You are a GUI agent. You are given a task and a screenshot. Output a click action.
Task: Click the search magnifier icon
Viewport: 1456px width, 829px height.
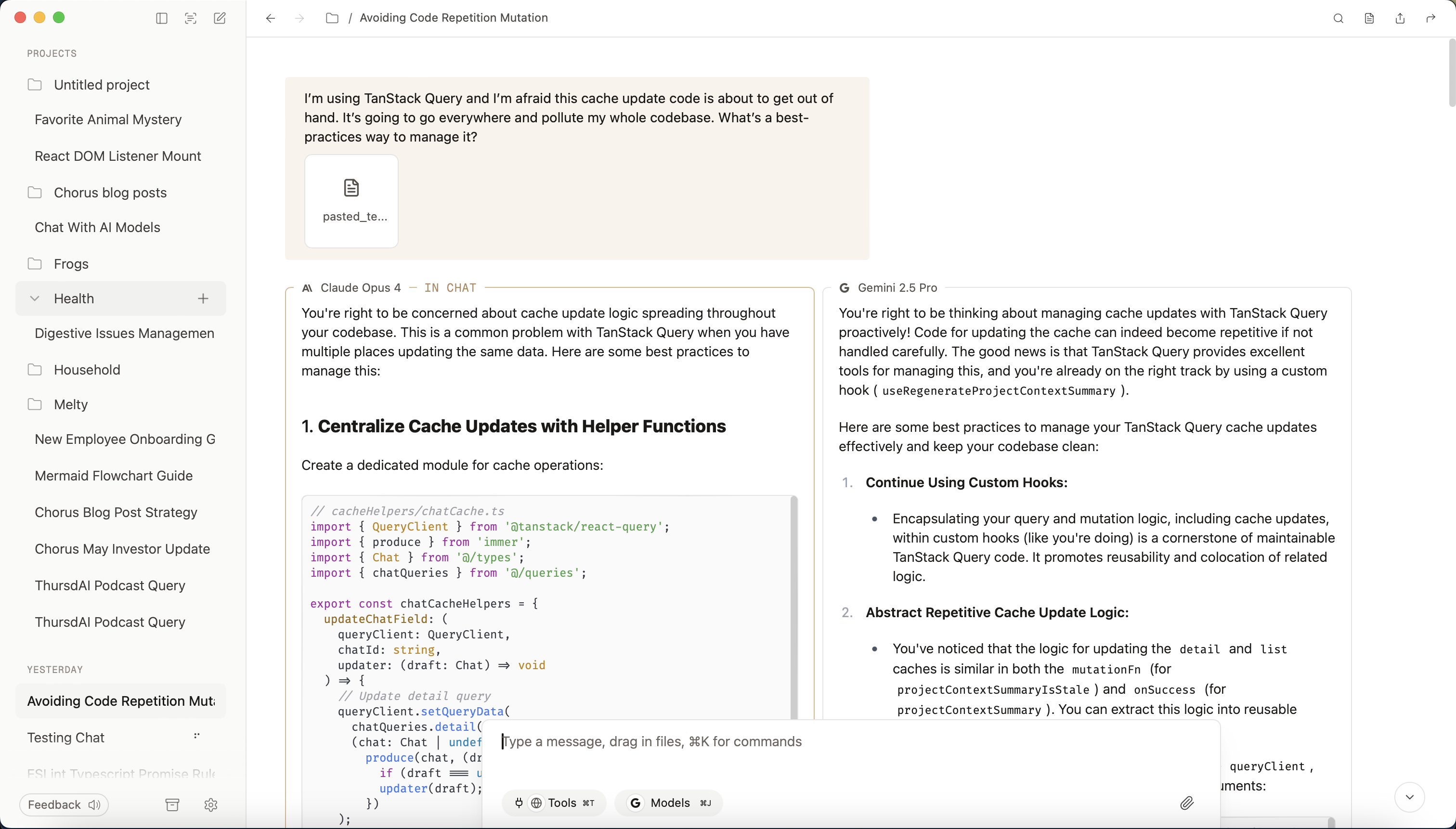1338,18
